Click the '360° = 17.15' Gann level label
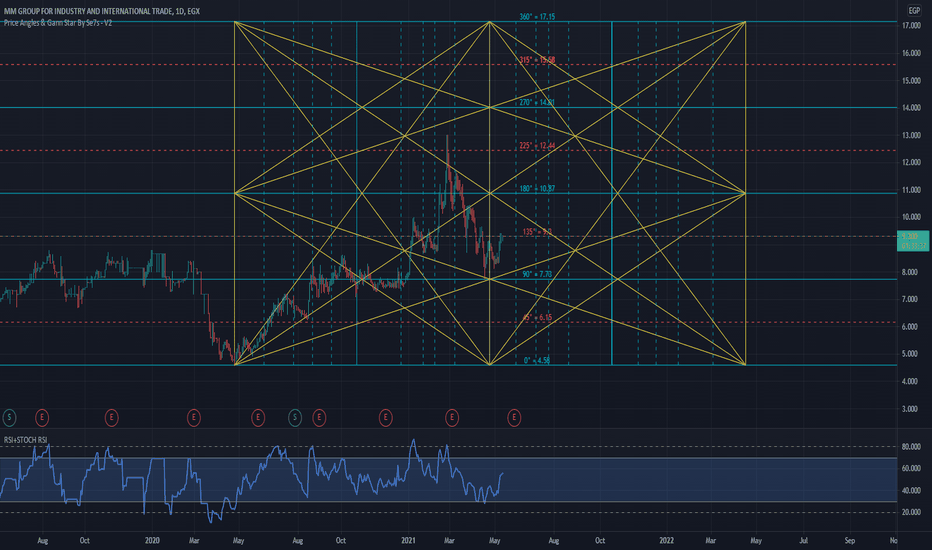This screenshot has width=932, height=550. [x=537, y=17]
